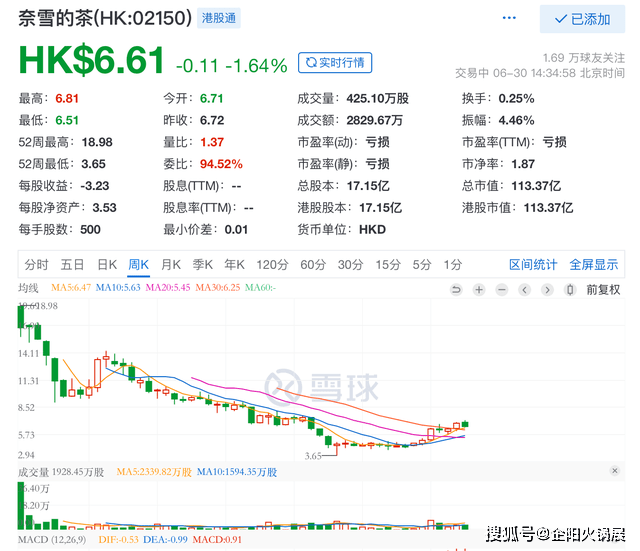Zoom in chart with plus icon
The width and height of the screenshot is (640, 551).
(x=479, y=290)
